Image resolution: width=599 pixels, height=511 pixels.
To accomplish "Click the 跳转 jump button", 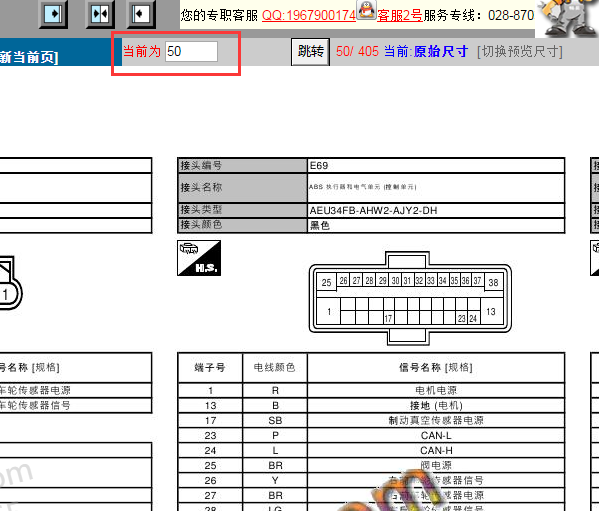I will 311,52.
